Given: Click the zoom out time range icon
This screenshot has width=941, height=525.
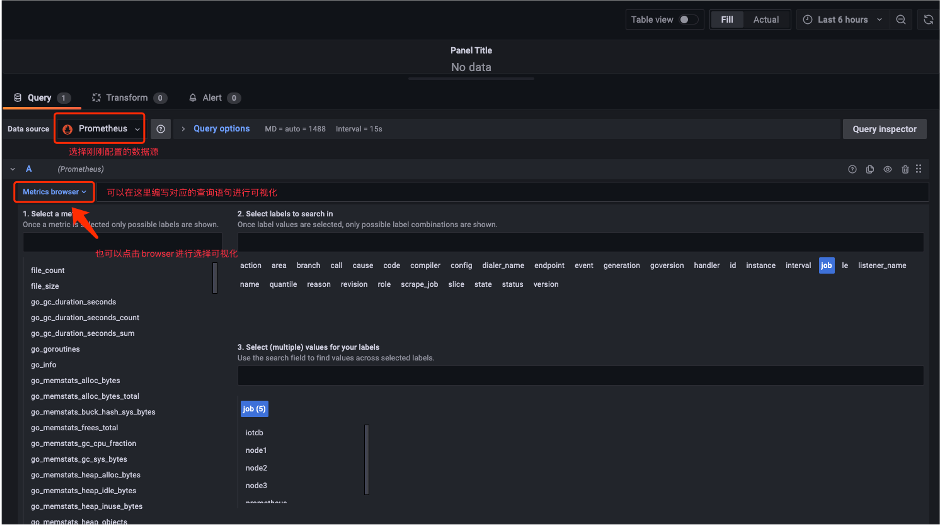Looking at the screenshot, I should pos(901,20).
